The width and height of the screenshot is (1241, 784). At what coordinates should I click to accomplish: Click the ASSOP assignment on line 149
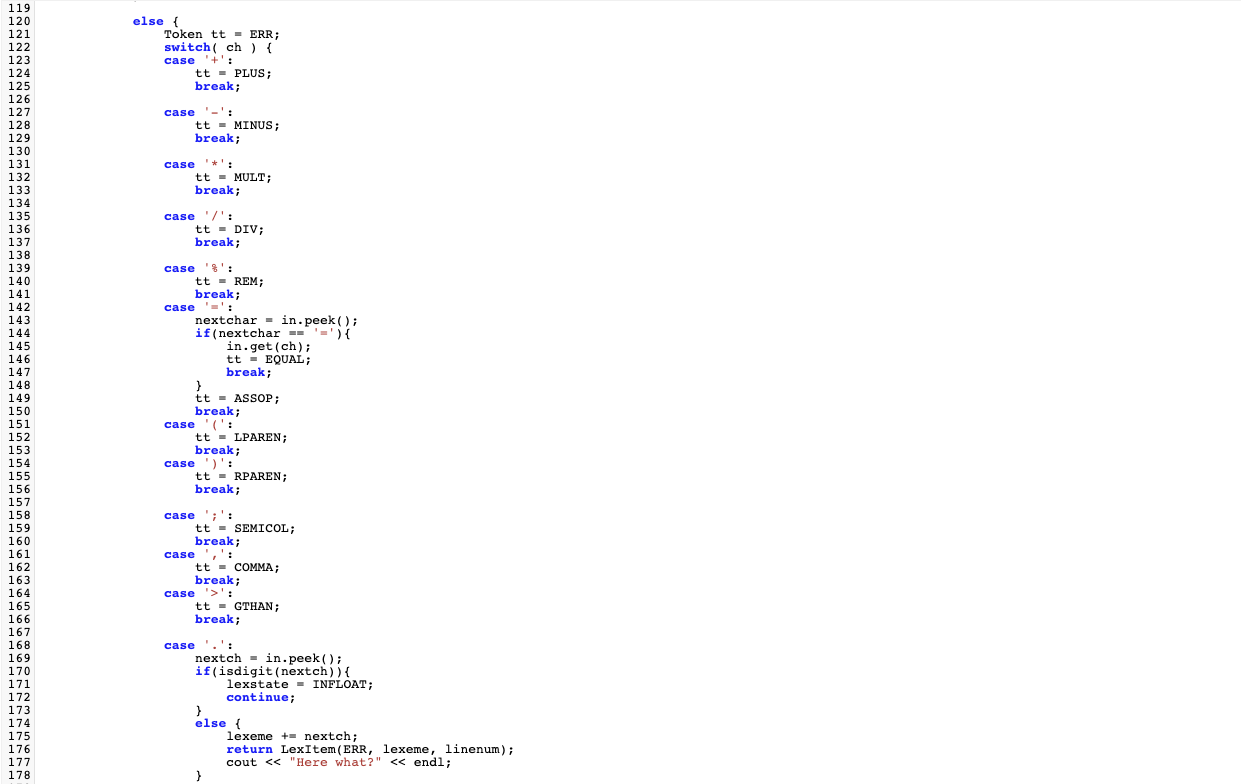pos(252,398)
